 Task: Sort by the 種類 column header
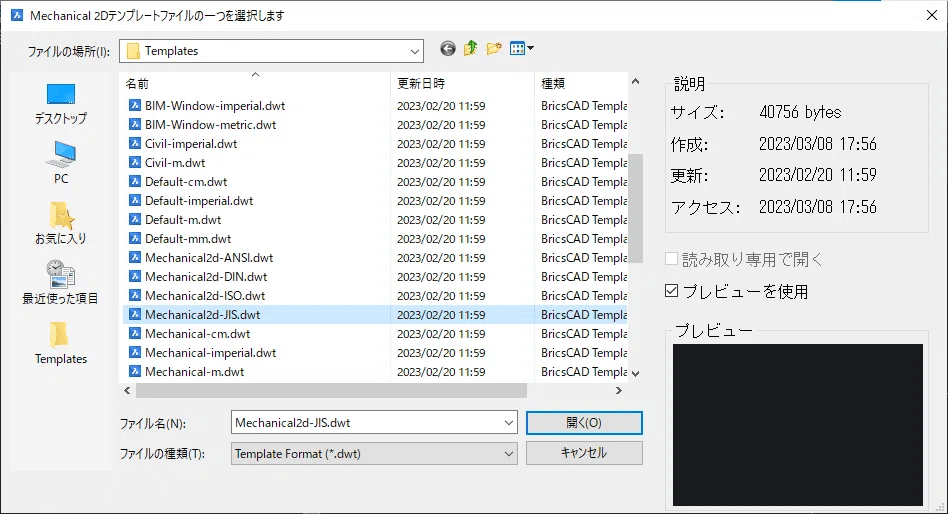coord(581,83)
